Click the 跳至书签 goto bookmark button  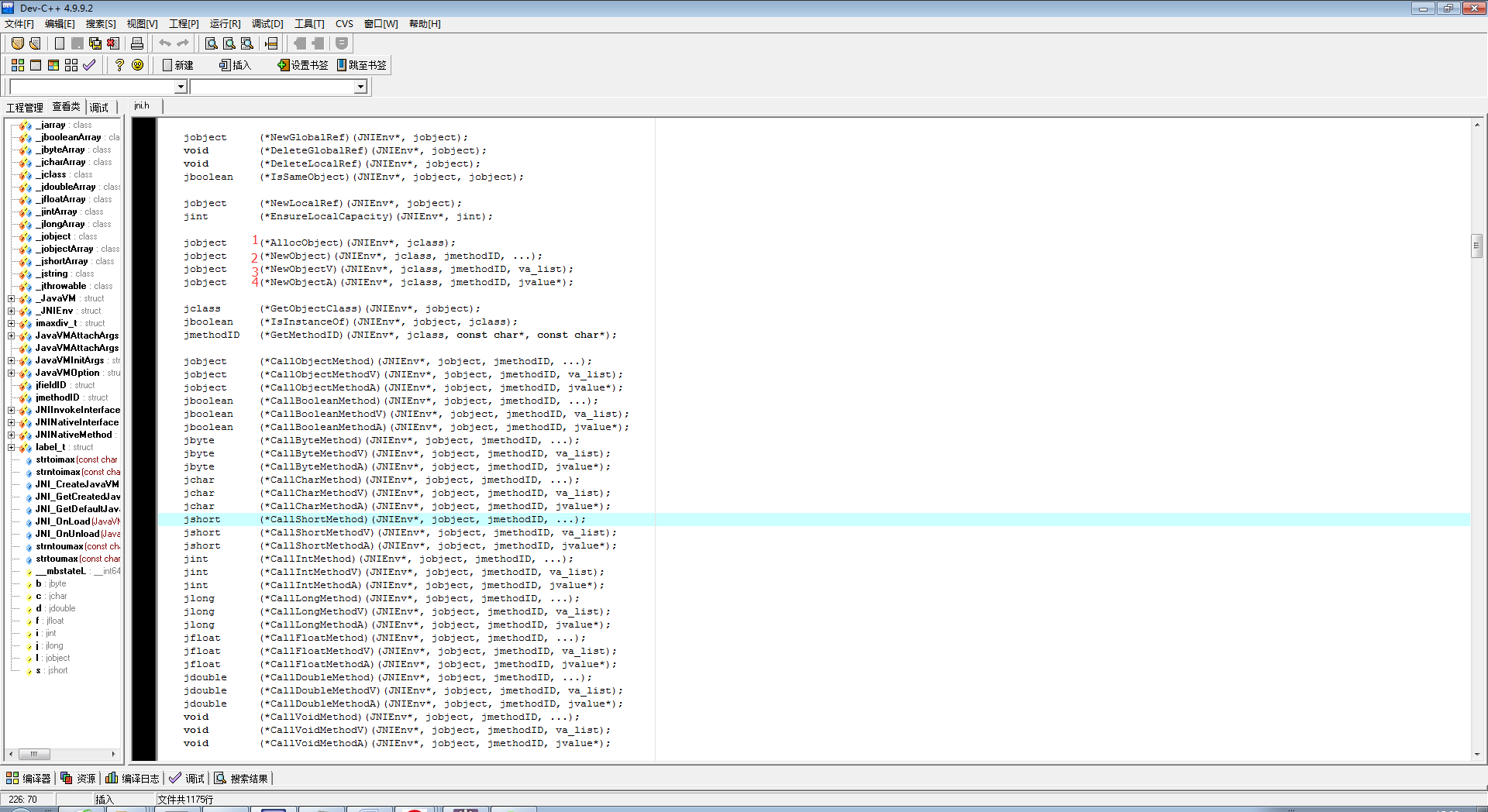[362, 65]
